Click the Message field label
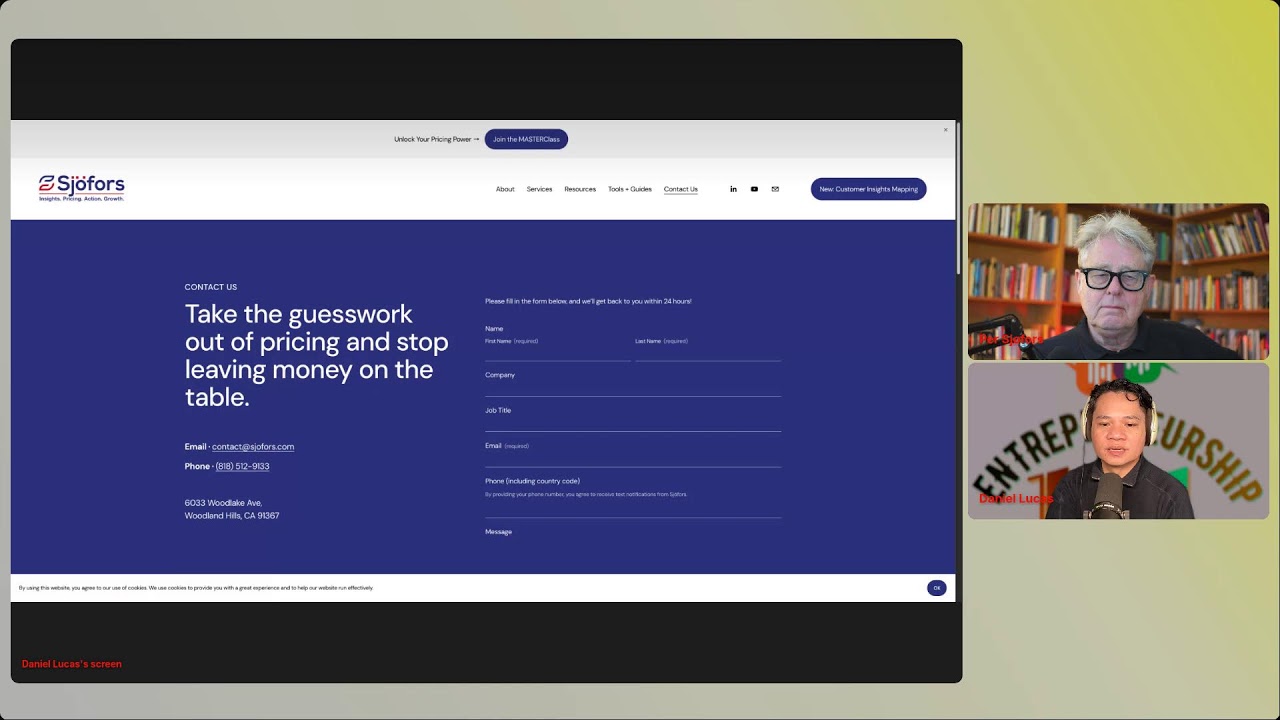Image resolution: width=1280 pixels, height=720 pixels. coord(498,532)
